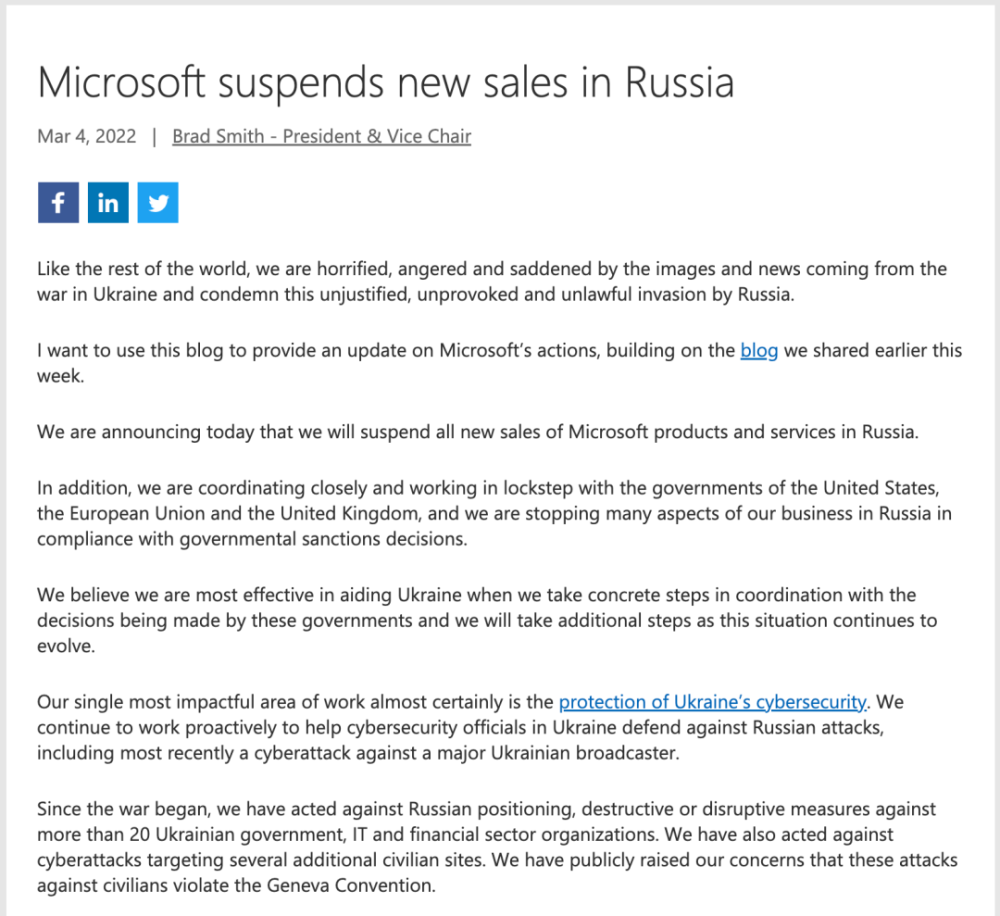Tweet the article using Twitter icon
1000x916 pixels.
pyautogui.click(x=158, y=203)
